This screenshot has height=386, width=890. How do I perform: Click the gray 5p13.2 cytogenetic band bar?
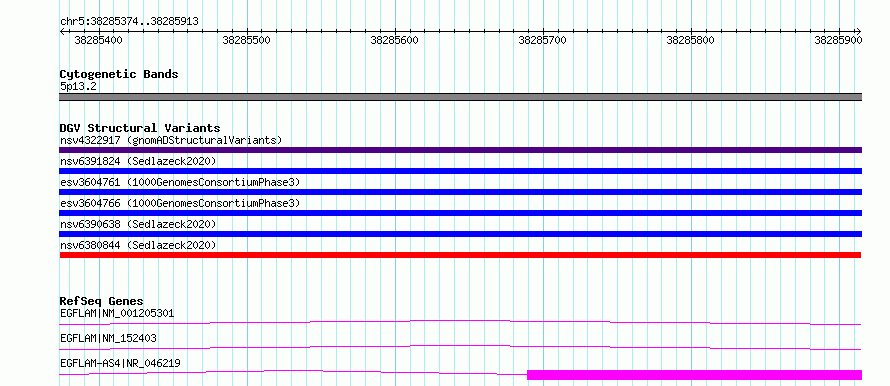pyautogui.click(x=460, y=97)
